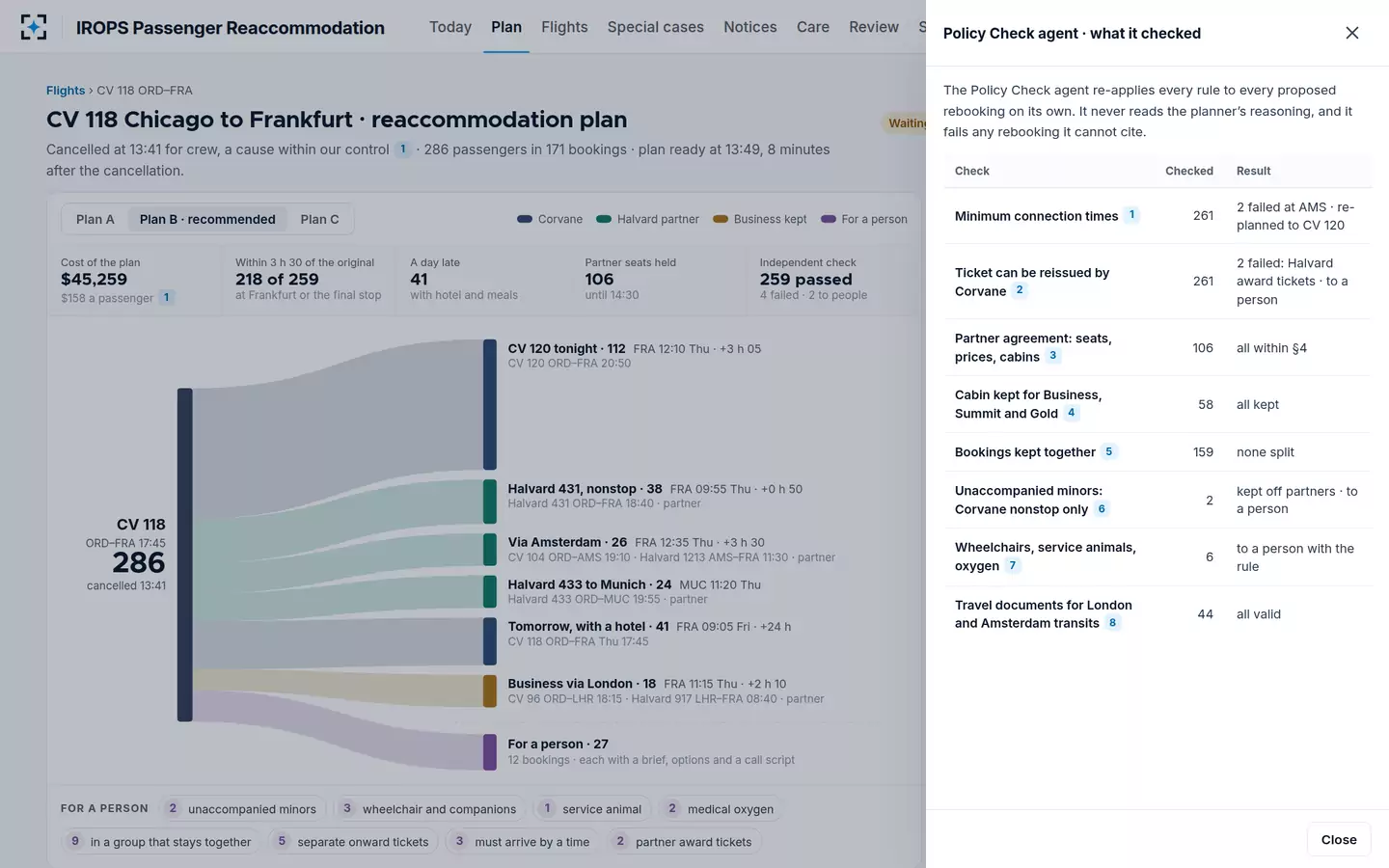Screen dimensions: 1389x868
Task: Close the Policy Check panel with X
Action: 1351,33
